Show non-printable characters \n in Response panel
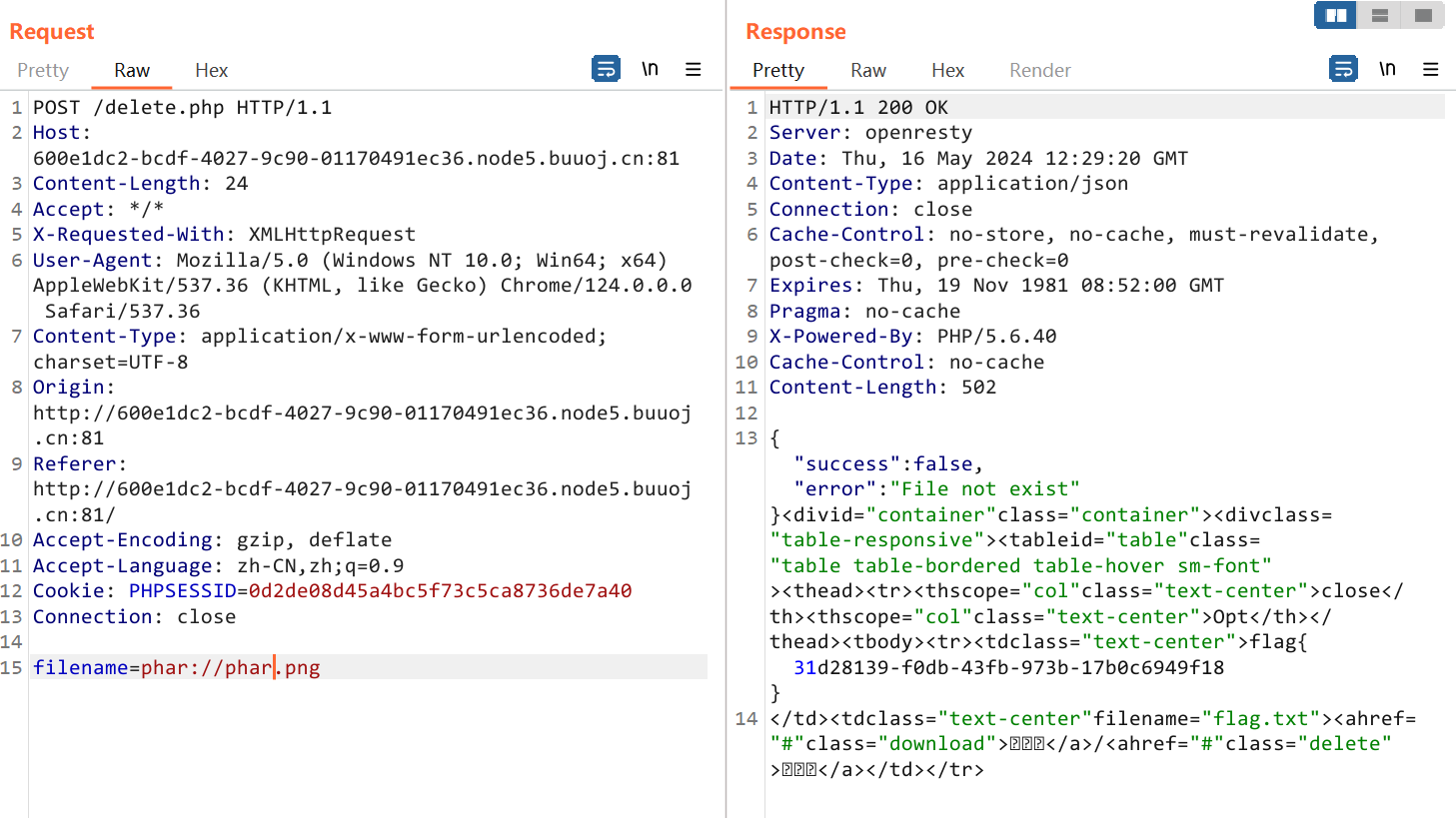Image resolution: width=1456 pixels, height=818 pixels. click(x=1387, y=69)
